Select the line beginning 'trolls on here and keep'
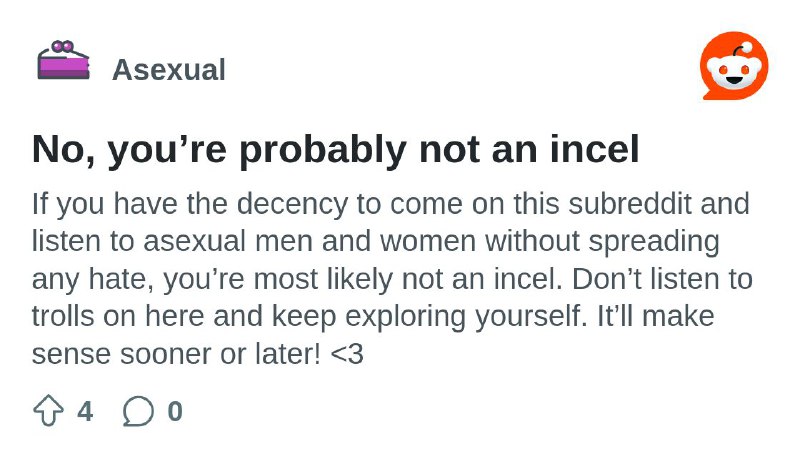Viewport: 800px width, 464px height. point(373,316)
